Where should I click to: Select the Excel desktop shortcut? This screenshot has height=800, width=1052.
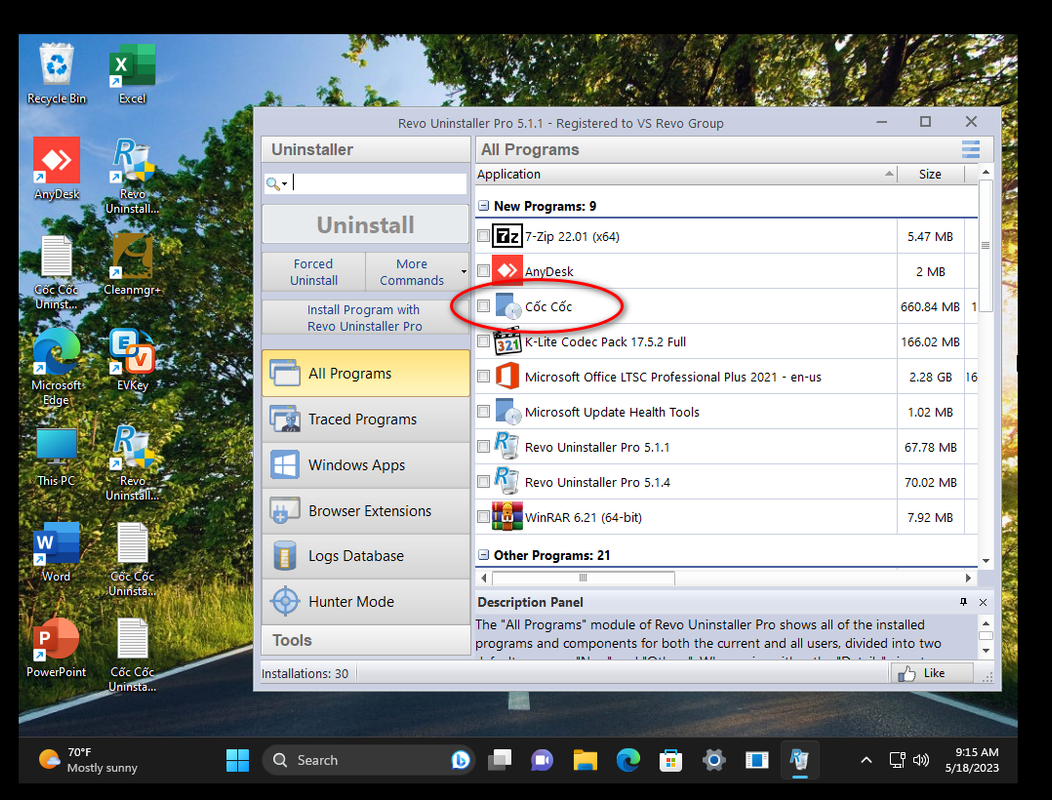click(x=132, y=74)
